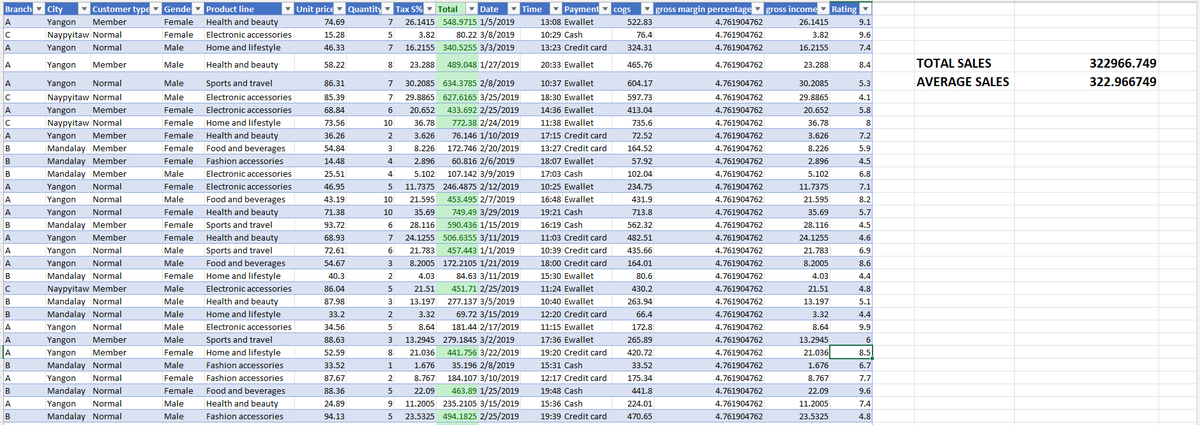Select the date cell 3/22/2019

[498, 352]
